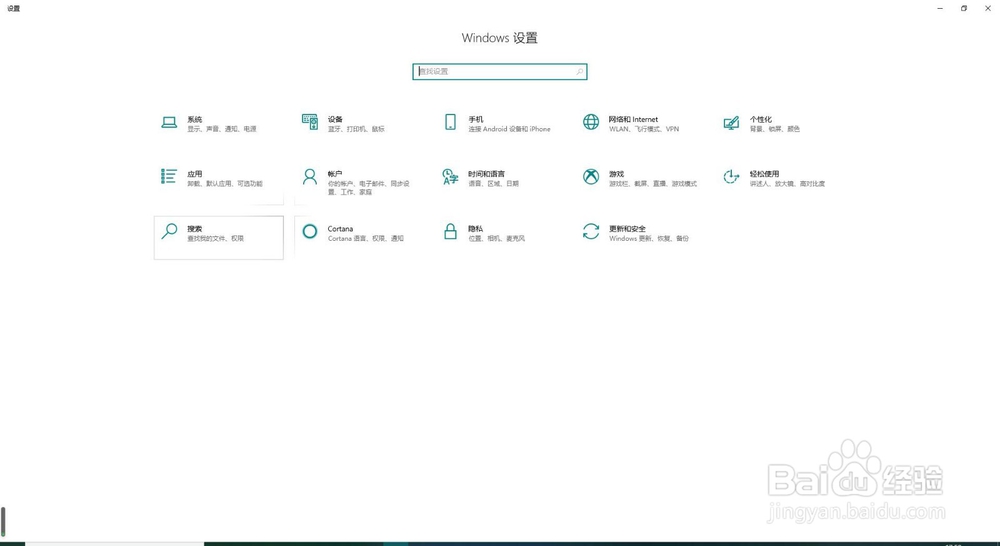Select the 更新和安全 category title
Image resolution: width=1000 pixels, height=546 pixels.
(x=628, y=228)
